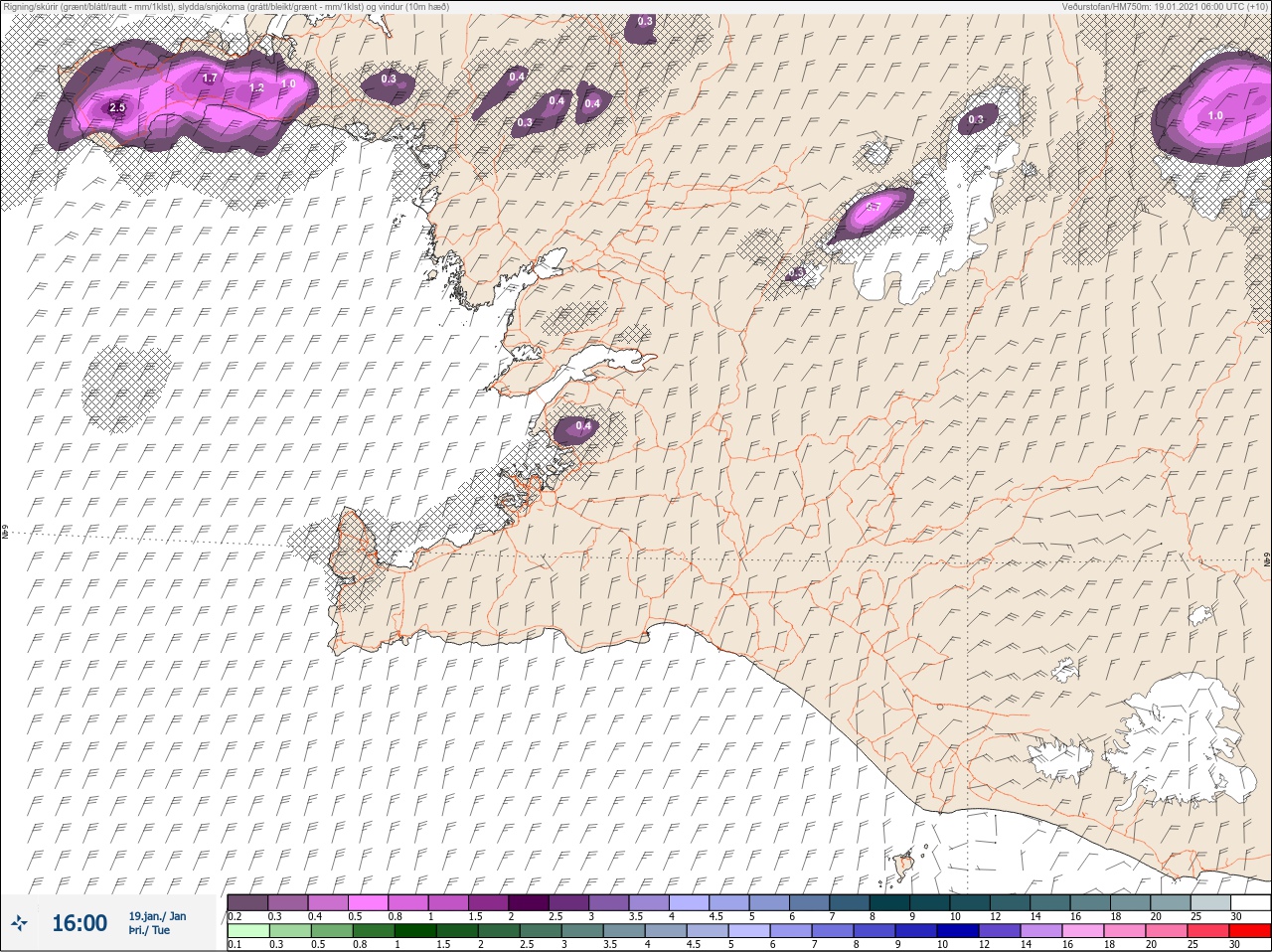The height and width of the screenshot is (952, 1272).
Task: Click the 1.2 precipitation value on the map
Action: 256,87
